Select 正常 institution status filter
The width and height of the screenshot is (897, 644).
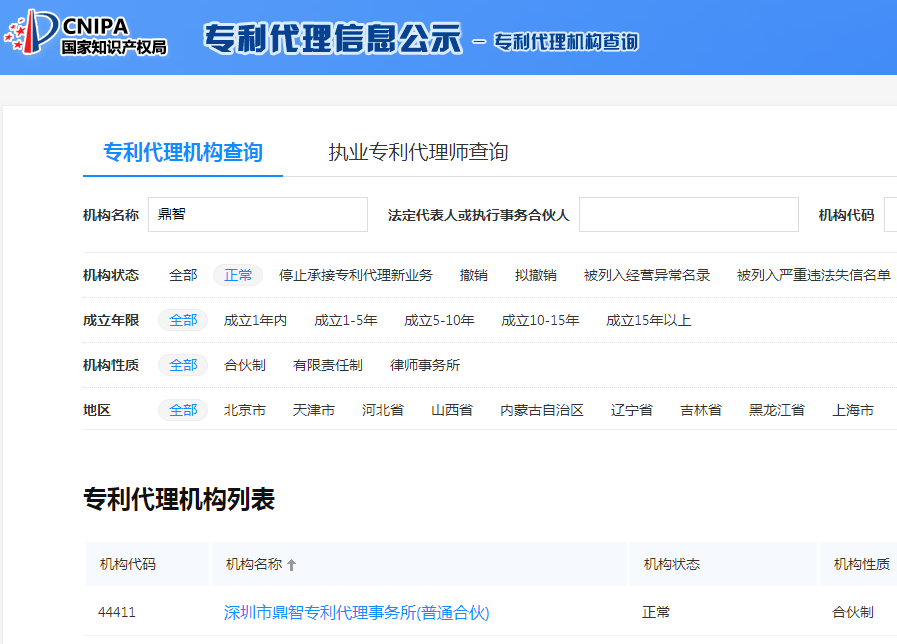tap(238, 275)
